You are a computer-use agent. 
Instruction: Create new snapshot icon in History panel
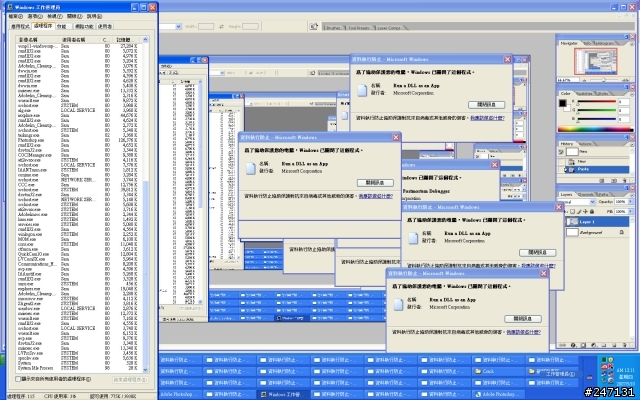[613, 180]
